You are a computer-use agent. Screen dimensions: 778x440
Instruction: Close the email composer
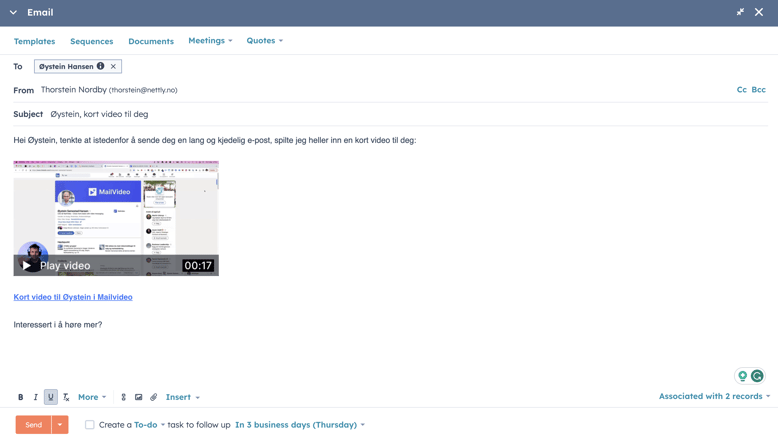pos(759,12)
